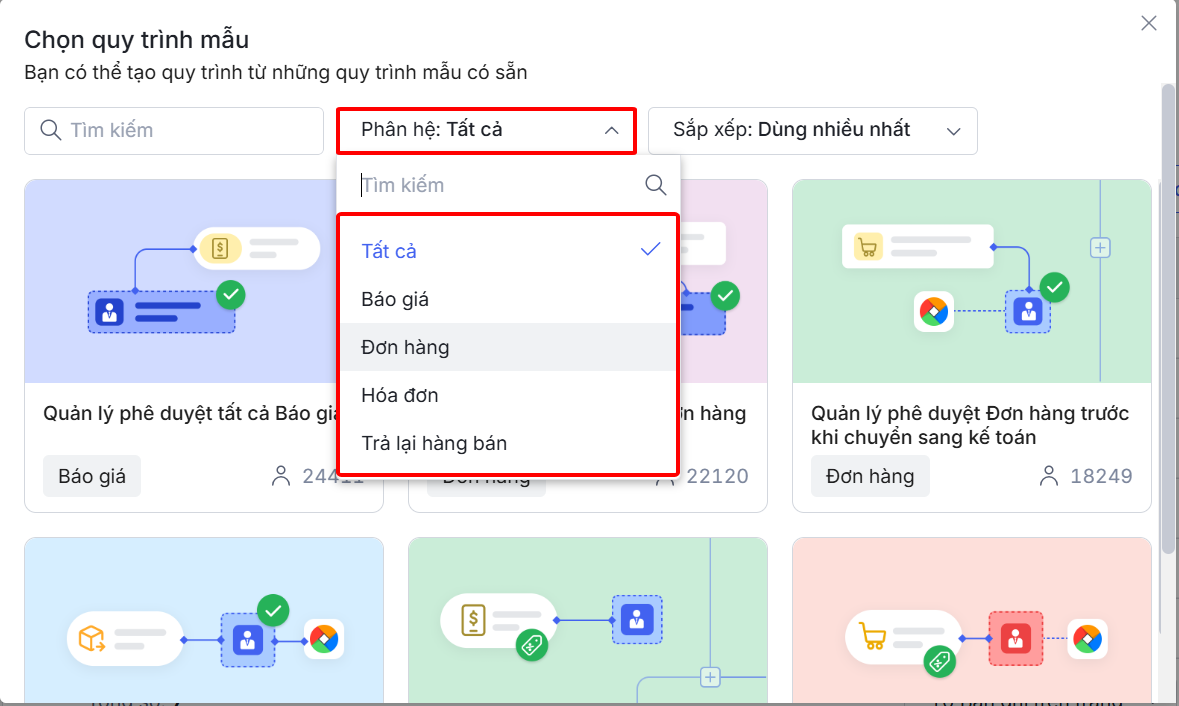Click the user count icon beside 18249
1179x706 pixels.
1049,476
